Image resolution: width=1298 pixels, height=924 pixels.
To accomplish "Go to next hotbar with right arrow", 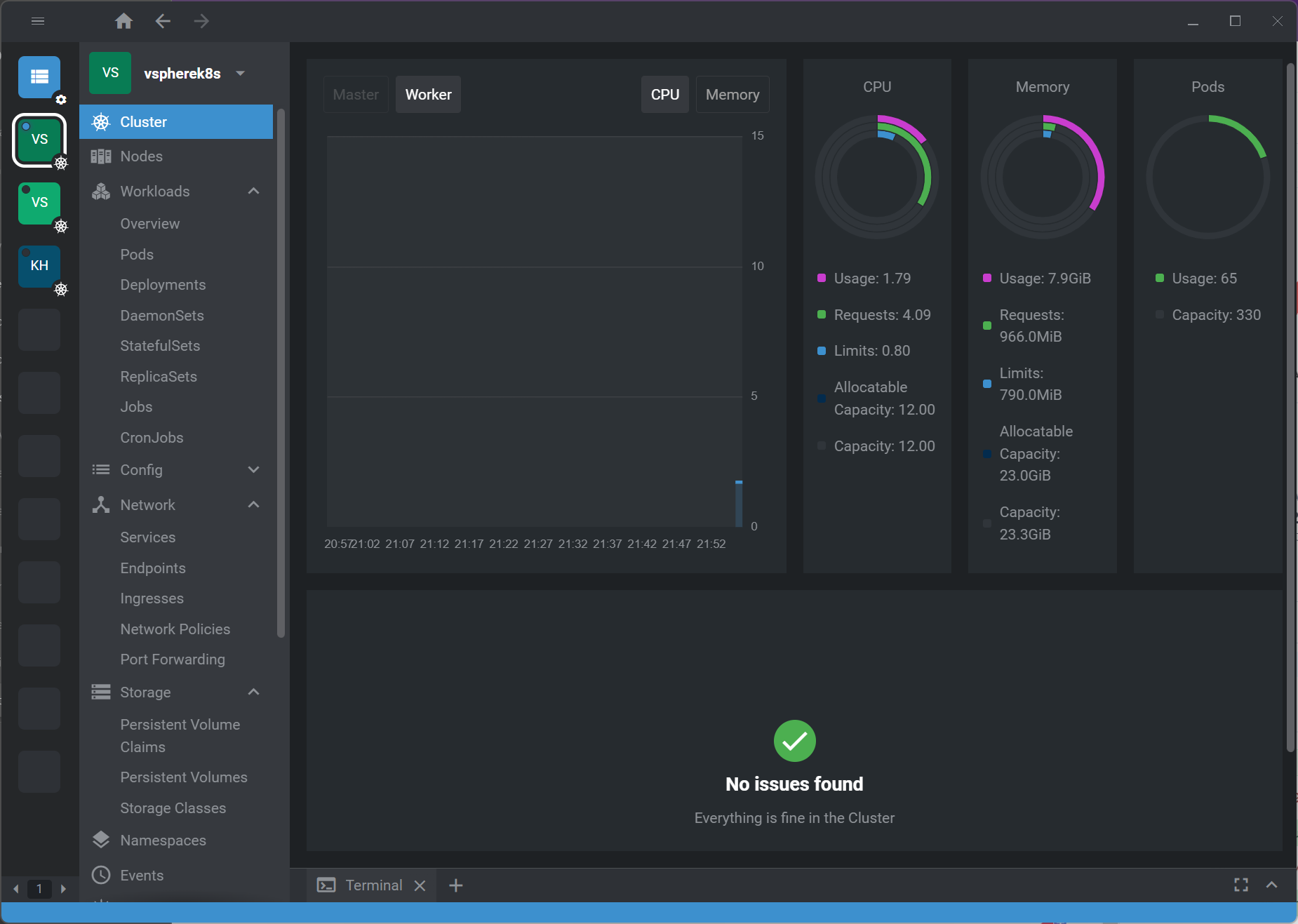I will tap(63, 889).
